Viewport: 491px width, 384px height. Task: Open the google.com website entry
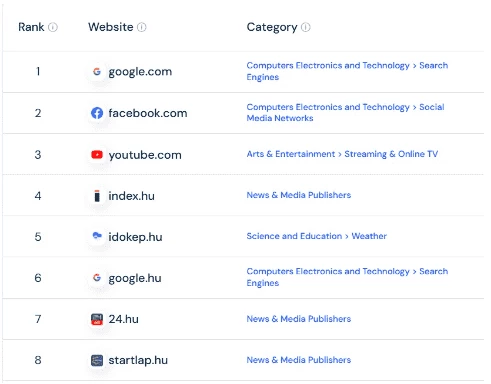[140, 72]
